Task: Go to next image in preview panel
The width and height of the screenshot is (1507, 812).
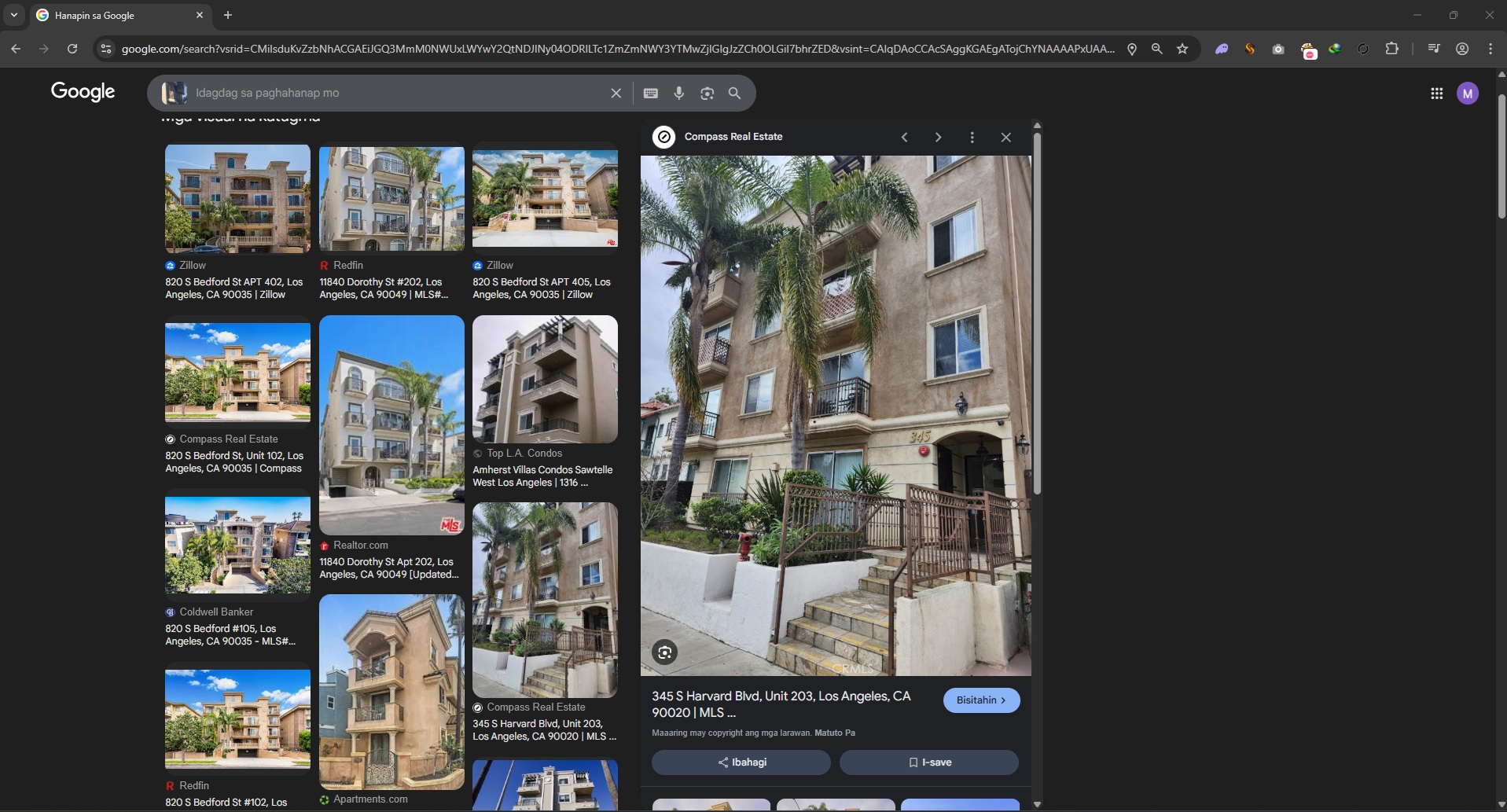Action: pyautogui.click(x=938, y=138)
